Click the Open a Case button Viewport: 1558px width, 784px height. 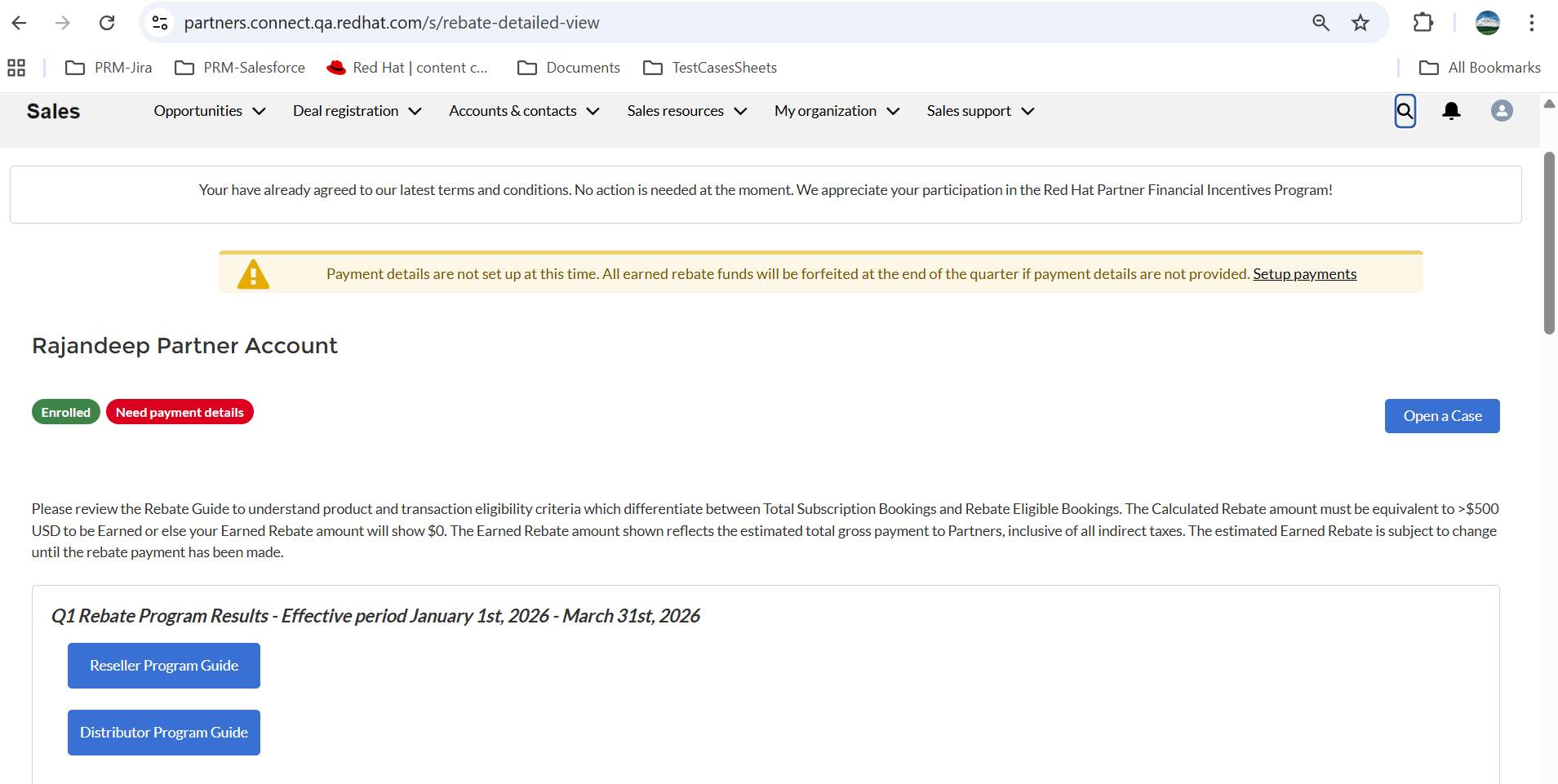pos(1442,416)
